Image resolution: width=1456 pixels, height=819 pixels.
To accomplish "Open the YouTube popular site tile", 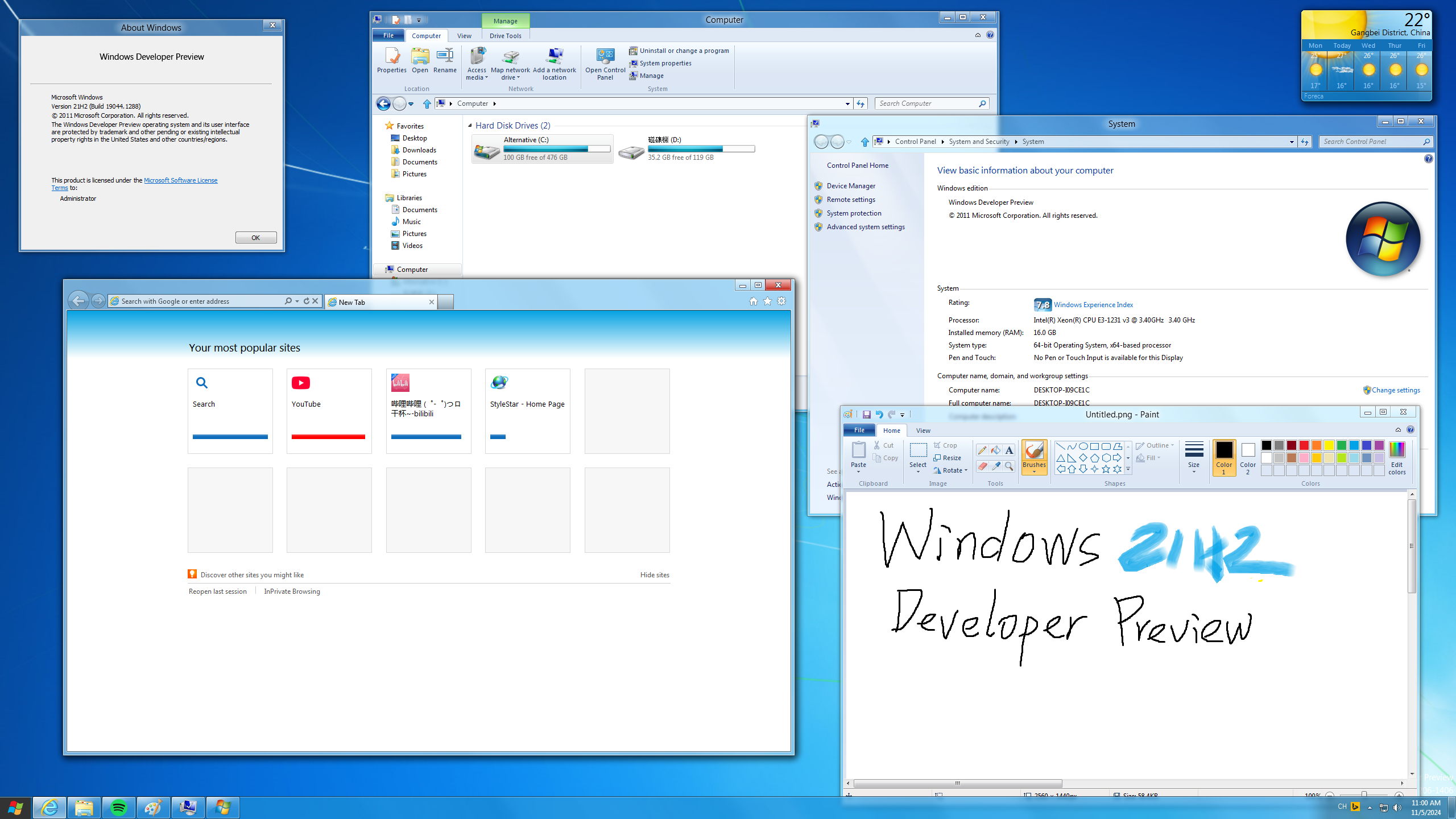I will 329,411.
